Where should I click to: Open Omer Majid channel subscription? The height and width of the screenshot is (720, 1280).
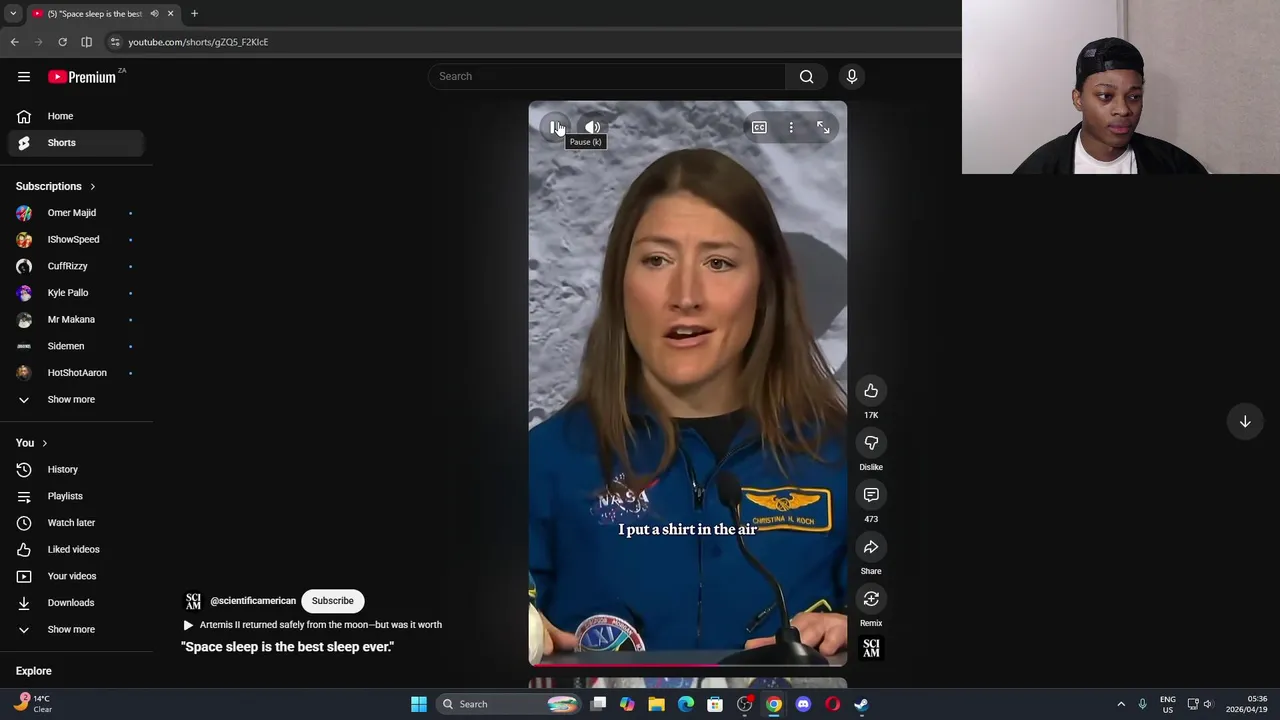point(76,213)
